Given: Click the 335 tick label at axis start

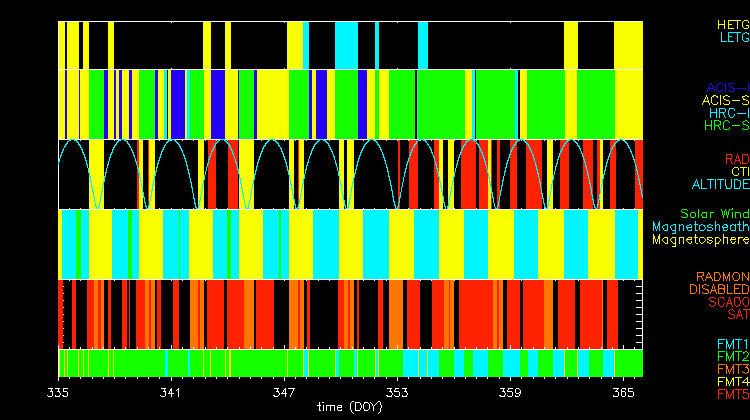Looking at the screenshot, I should click(59, 393).
